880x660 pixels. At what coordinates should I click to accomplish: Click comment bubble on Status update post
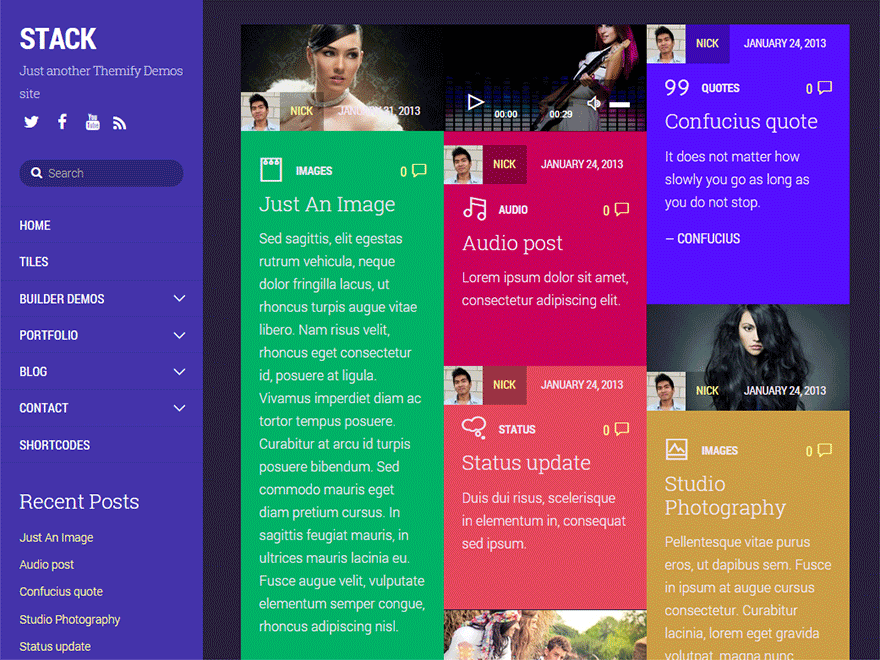[x=621, y=429]
